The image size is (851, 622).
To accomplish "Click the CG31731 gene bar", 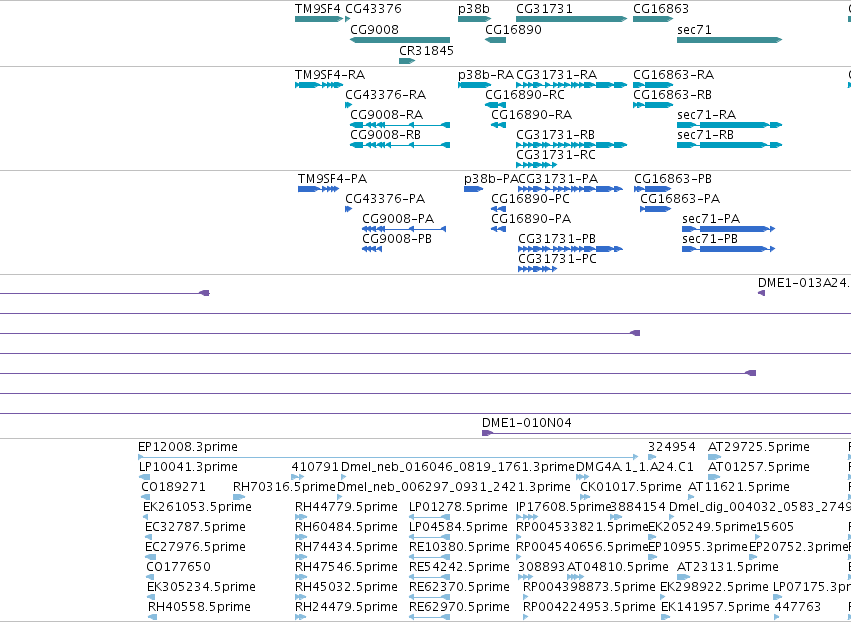I will coord(571,19).
